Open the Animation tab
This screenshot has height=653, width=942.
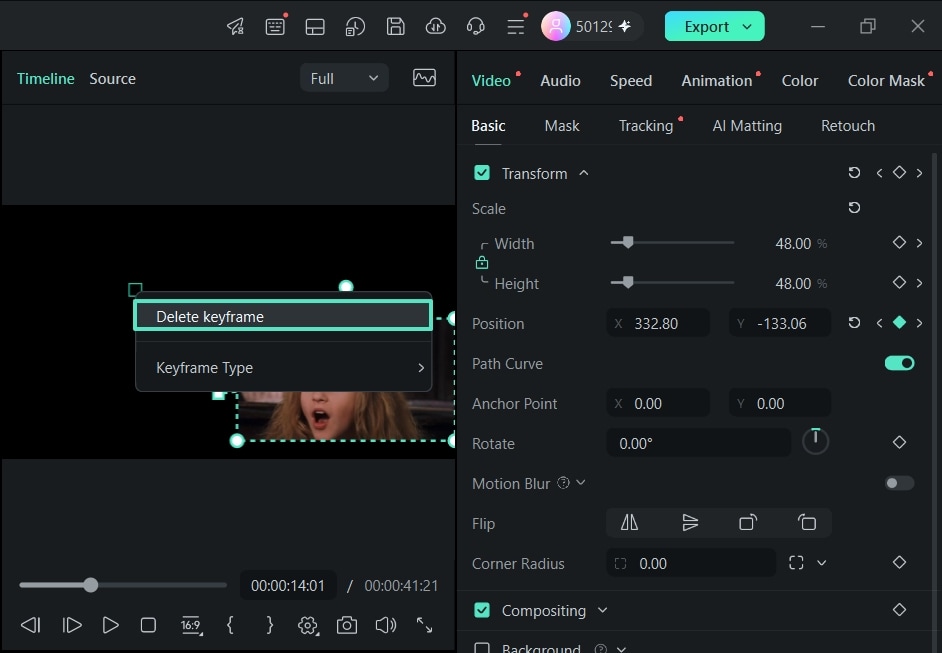716,80
